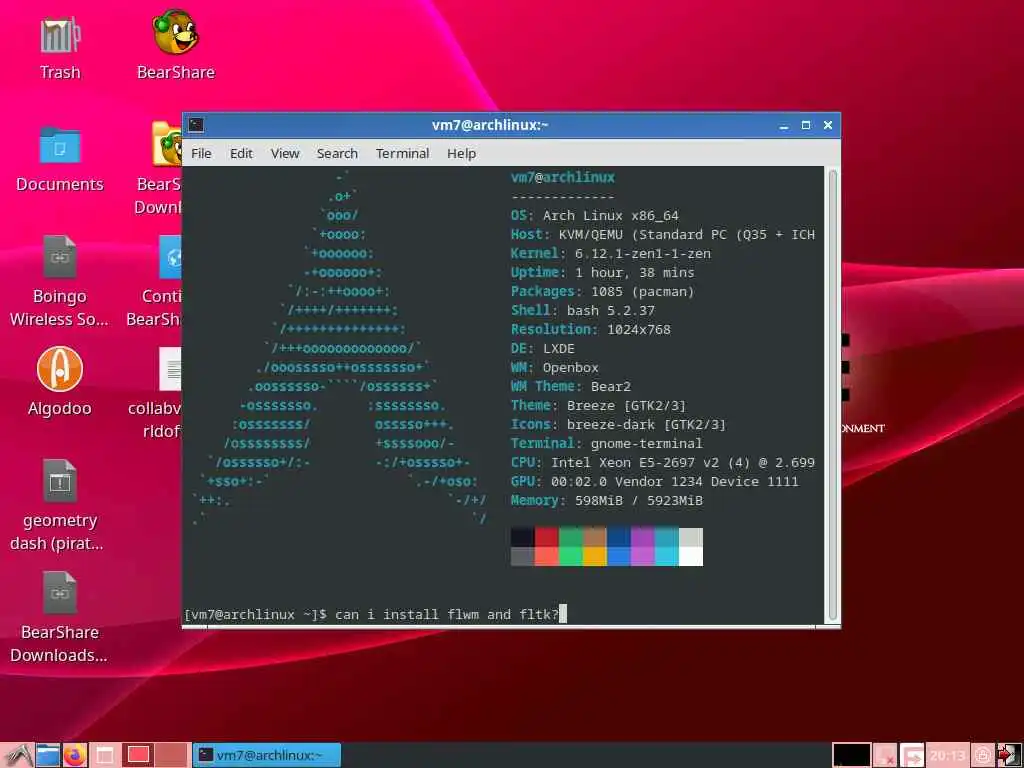
Task: Click the 'DE: LXDE' line
Action: point(543,348)
